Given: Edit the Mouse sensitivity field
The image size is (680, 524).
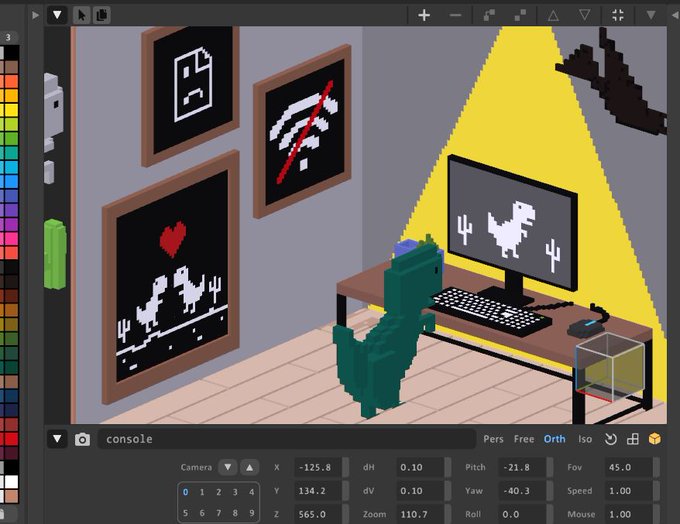Looking at the screenshot, I should (628, 514).
